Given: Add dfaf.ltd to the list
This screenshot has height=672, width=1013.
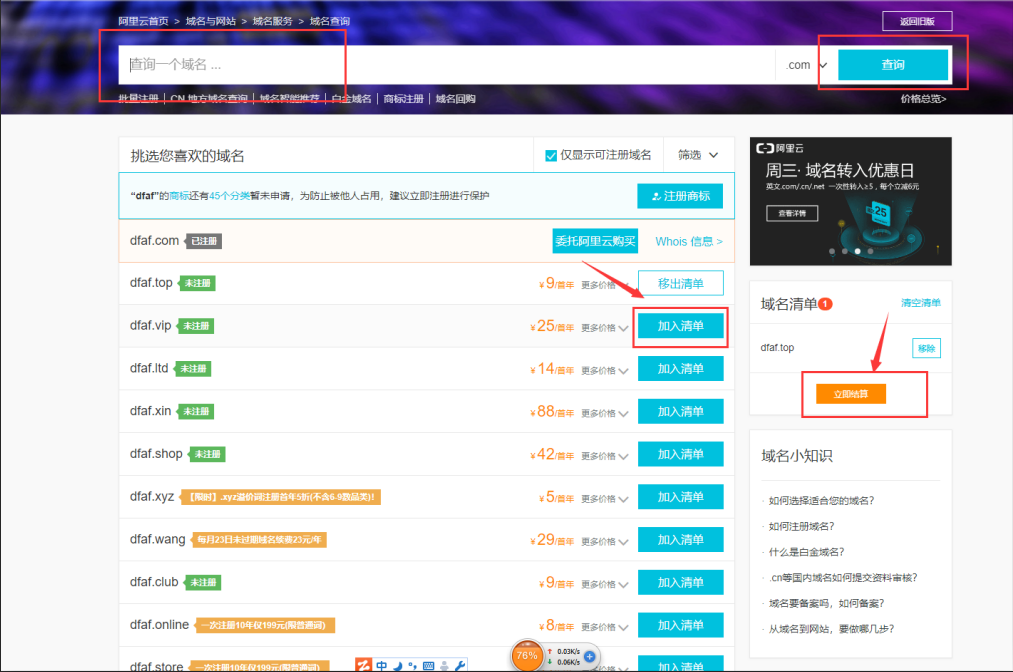Looking at the screenshot, I should pos(680,368).
